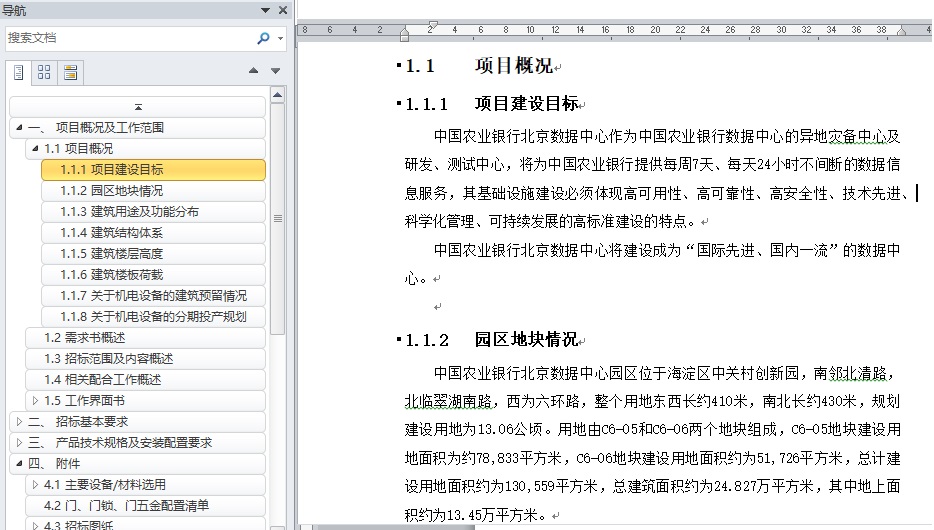Viewport: 934px width, 530px height.
Task: Go to next heading with down arrow
Action: coord(275,70)
